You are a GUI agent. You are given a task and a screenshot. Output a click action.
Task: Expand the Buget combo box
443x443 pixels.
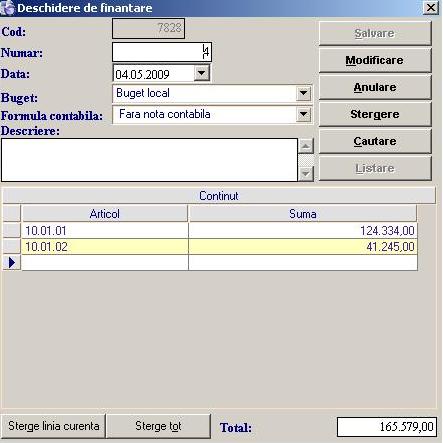[x=303, y=93]
